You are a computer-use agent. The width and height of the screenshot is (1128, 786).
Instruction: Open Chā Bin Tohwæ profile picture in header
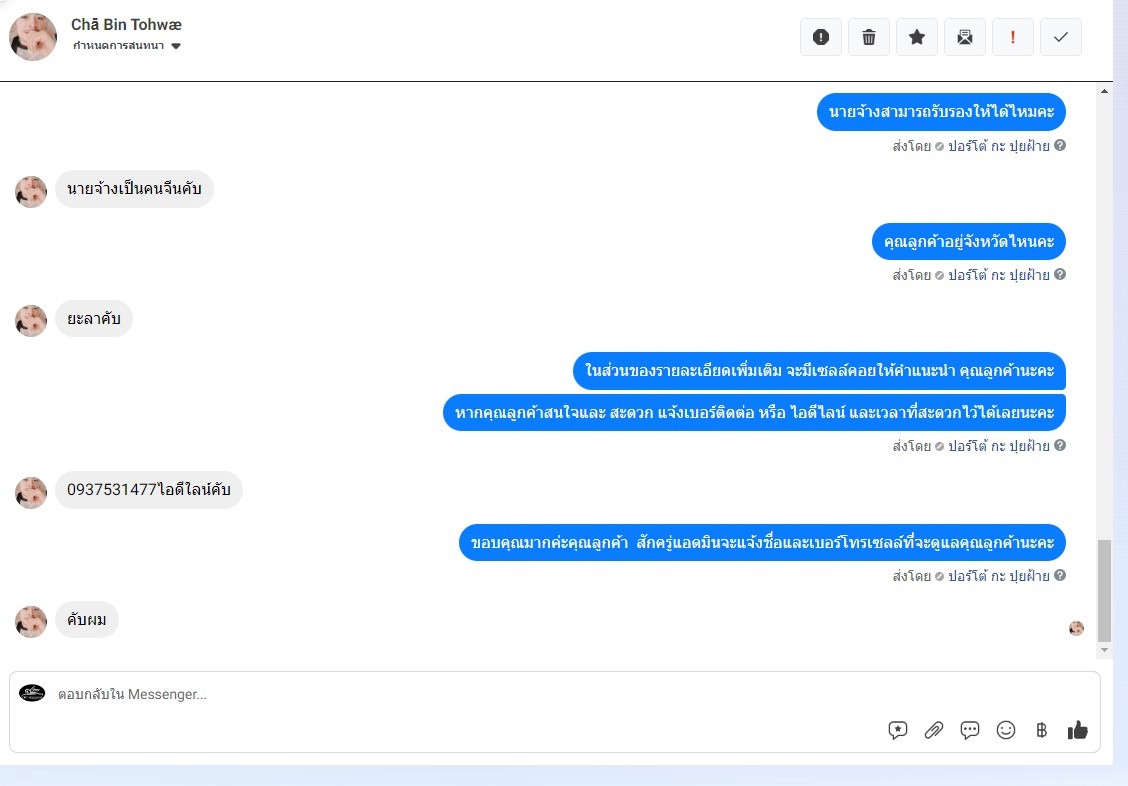pyautogui.click(x=33, y=37)
